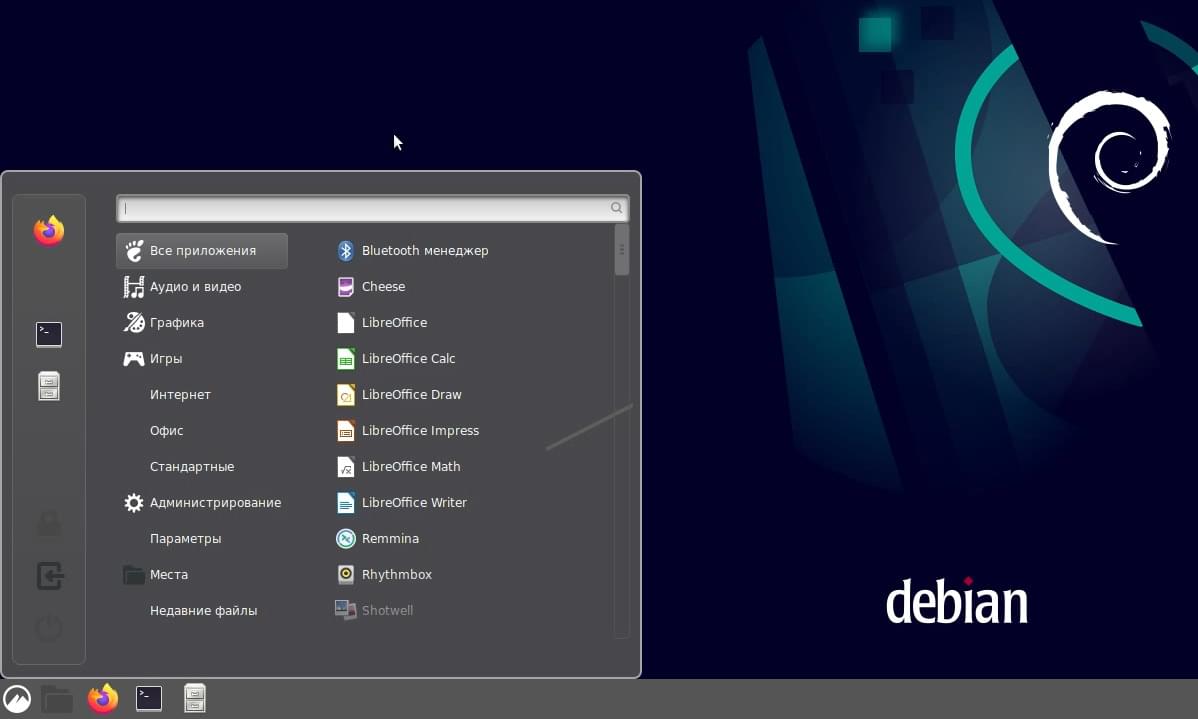Open the Стандартные category
The height and width of the screenshot is (719, 1198).
click(x=202, y=466)
